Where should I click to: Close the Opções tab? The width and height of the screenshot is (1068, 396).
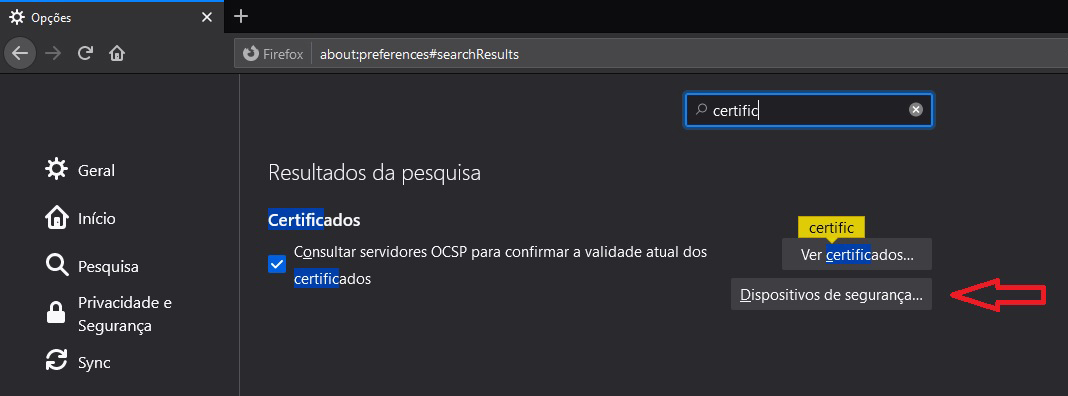tap(207, 17)
